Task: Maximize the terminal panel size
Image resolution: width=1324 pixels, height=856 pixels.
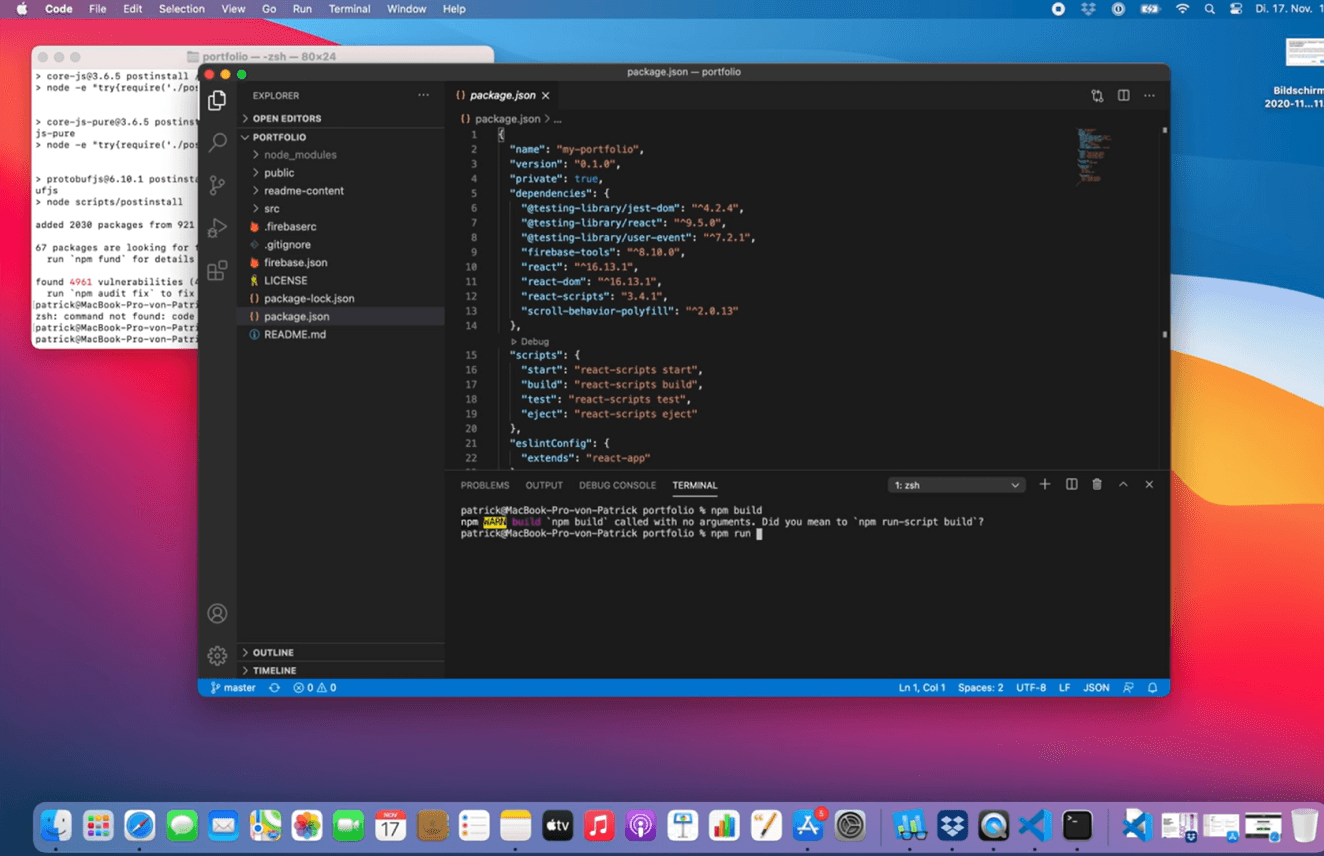Action: pyautogui.click(x=1123, y=485)
